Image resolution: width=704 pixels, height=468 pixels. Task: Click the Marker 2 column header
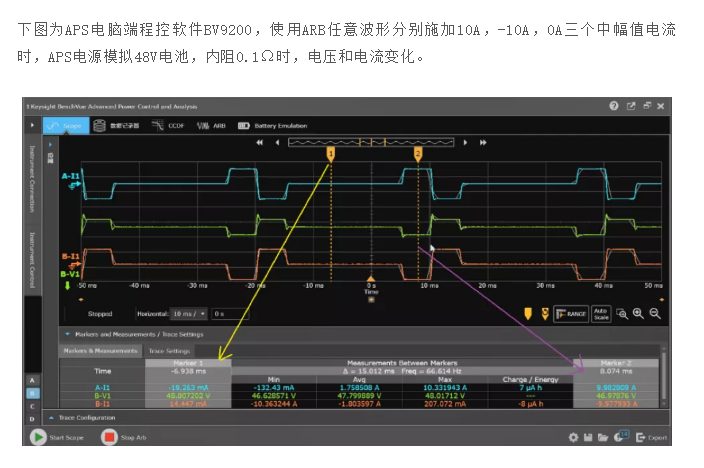[x=616, y=363]
